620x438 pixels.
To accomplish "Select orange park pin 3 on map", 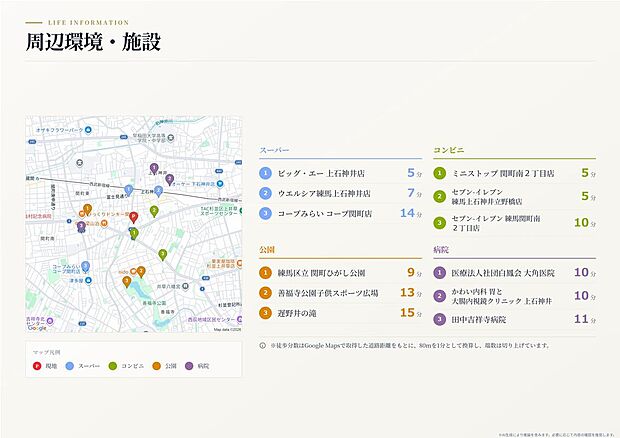I will click(x=127, y=281).
